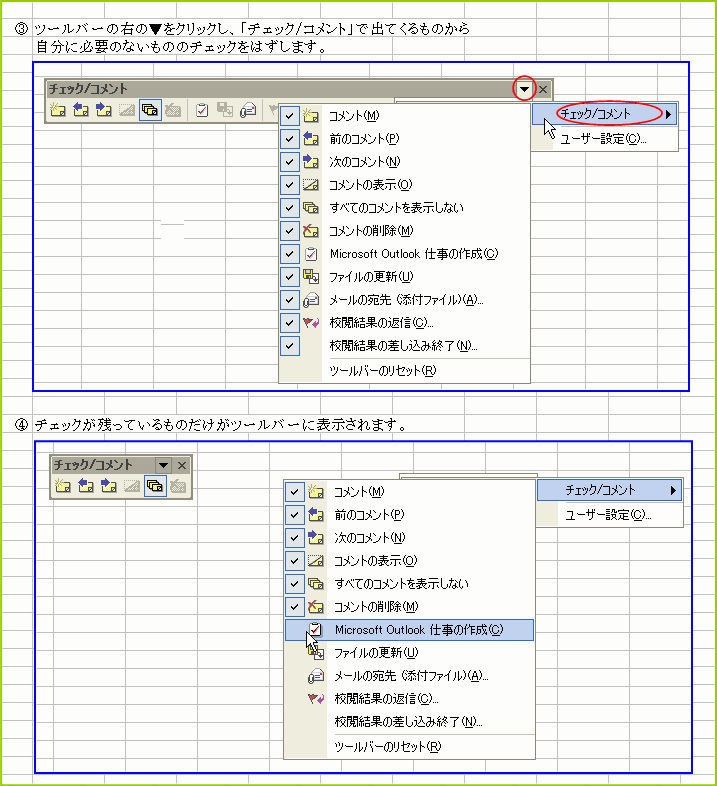This screenshot has height=786, width=717.
Task: Click grayed Show Comment icon on wide toolbar
Action: click(x=126, y=109)
